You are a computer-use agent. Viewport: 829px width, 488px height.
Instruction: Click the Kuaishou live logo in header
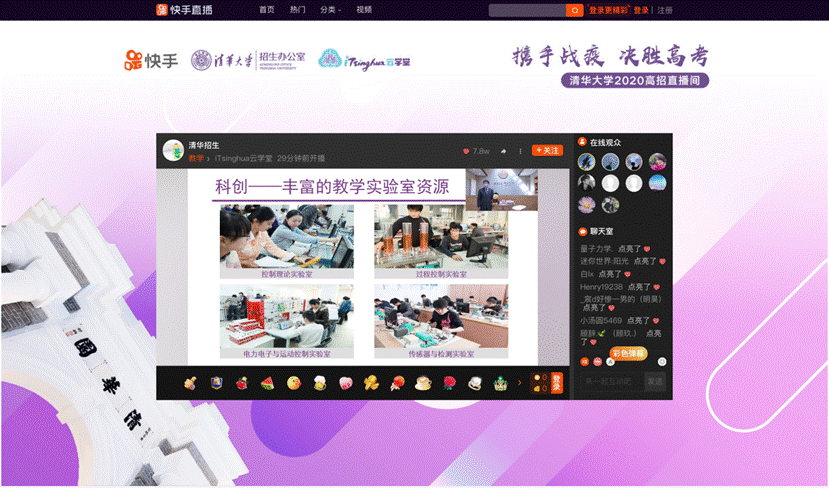(184, 9)
